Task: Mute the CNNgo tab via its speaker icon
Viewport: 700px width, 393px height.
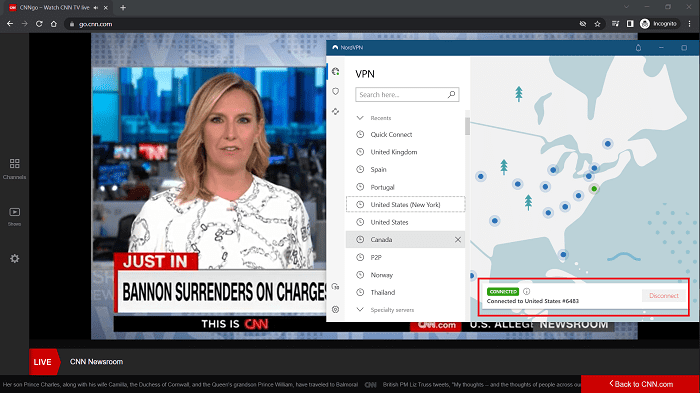Action: pyautogui.click(x=96, y=8)
